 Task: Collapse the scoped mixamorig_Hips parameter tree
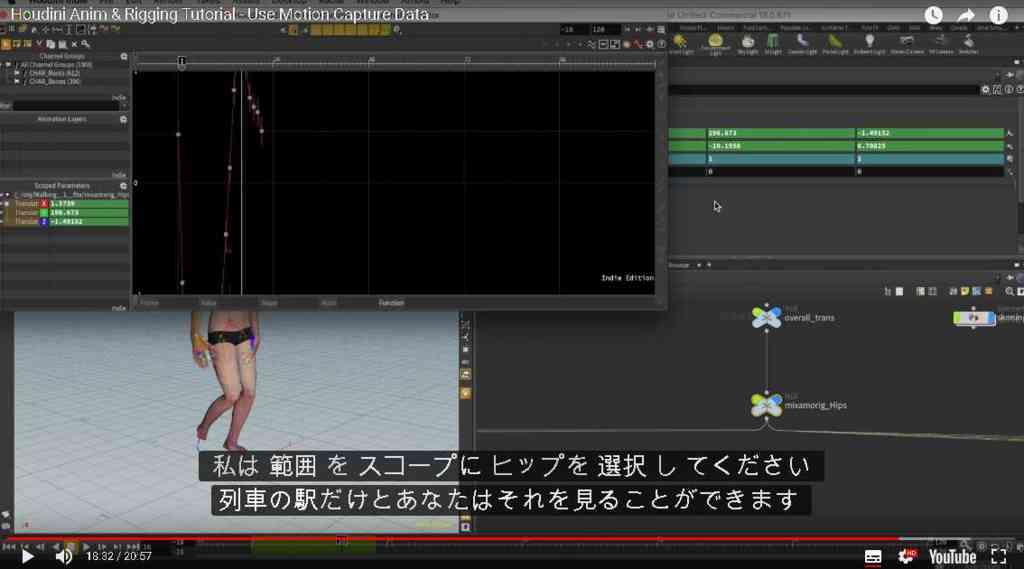[7, 195]
